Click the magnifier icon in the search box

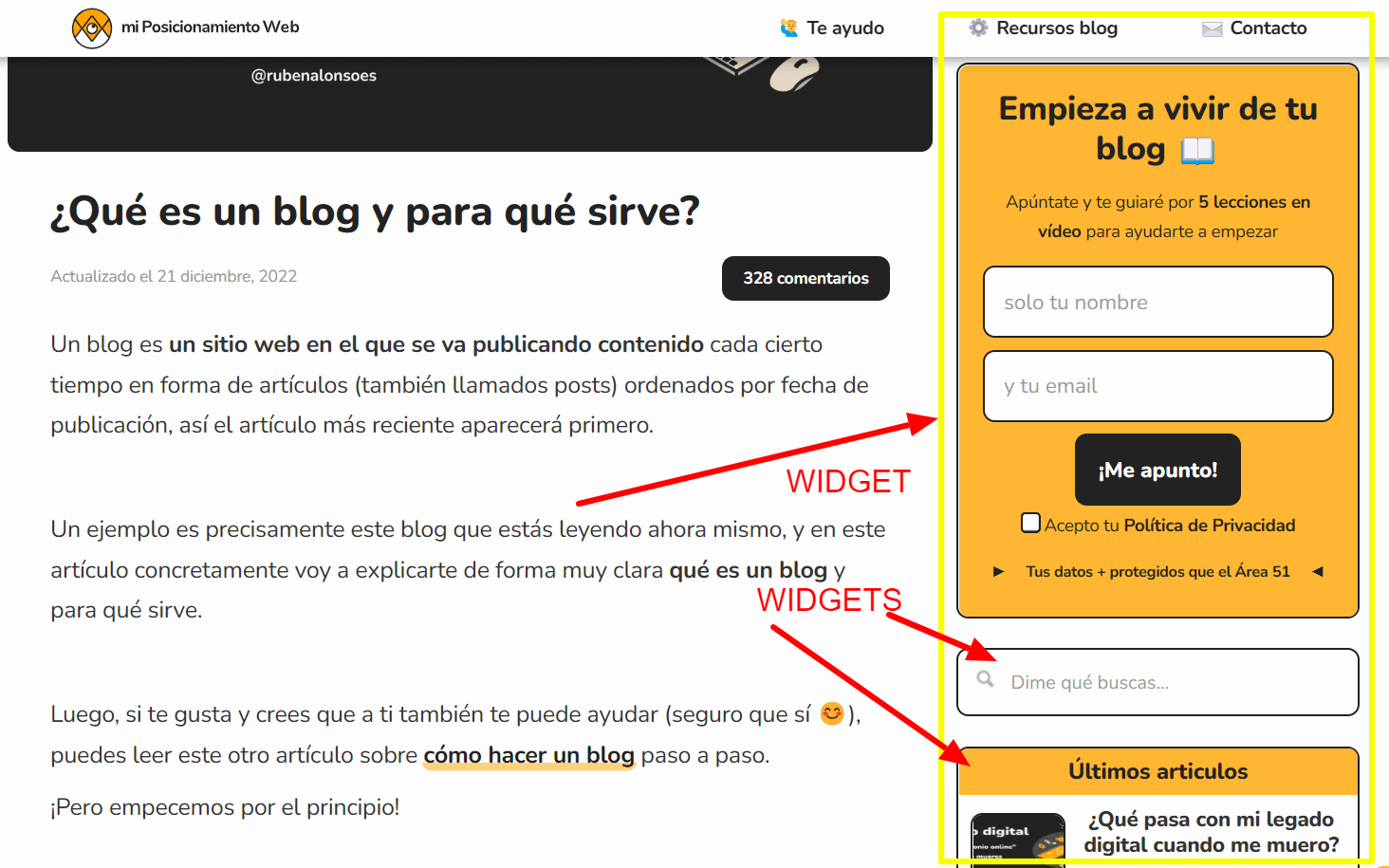[x=985, y=679]
